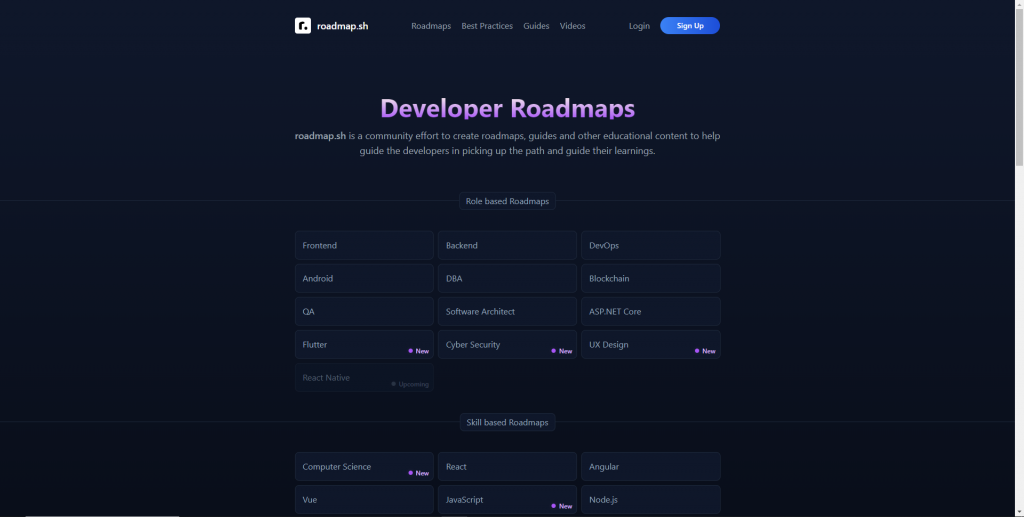The height and width of the screenshot is (517, 1024).
Task: Open the Videos nav item
Action: coord(572,26)
